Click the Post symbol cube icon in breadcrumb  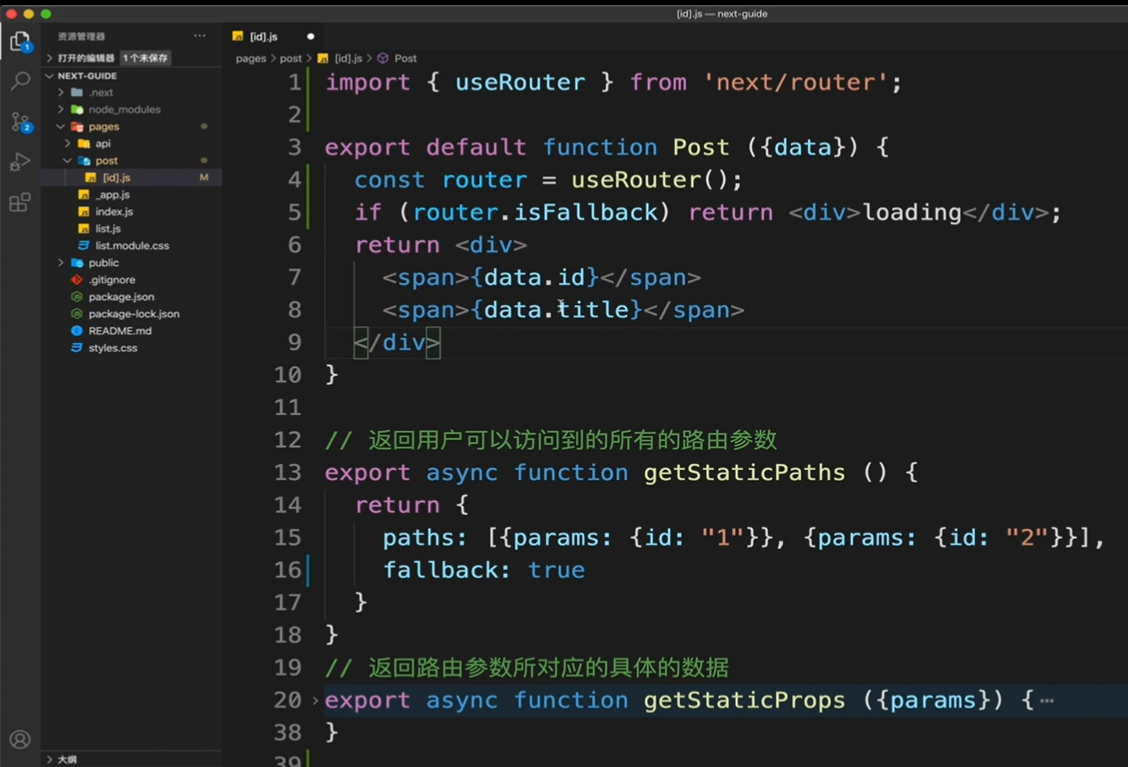click(x=383, y=58)
